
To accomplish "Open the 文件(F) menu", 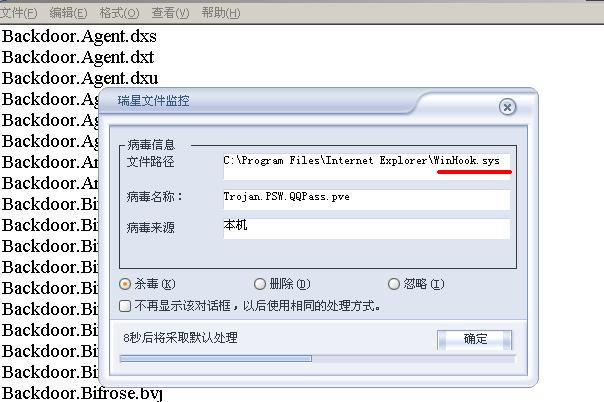I will click(18, 13).
